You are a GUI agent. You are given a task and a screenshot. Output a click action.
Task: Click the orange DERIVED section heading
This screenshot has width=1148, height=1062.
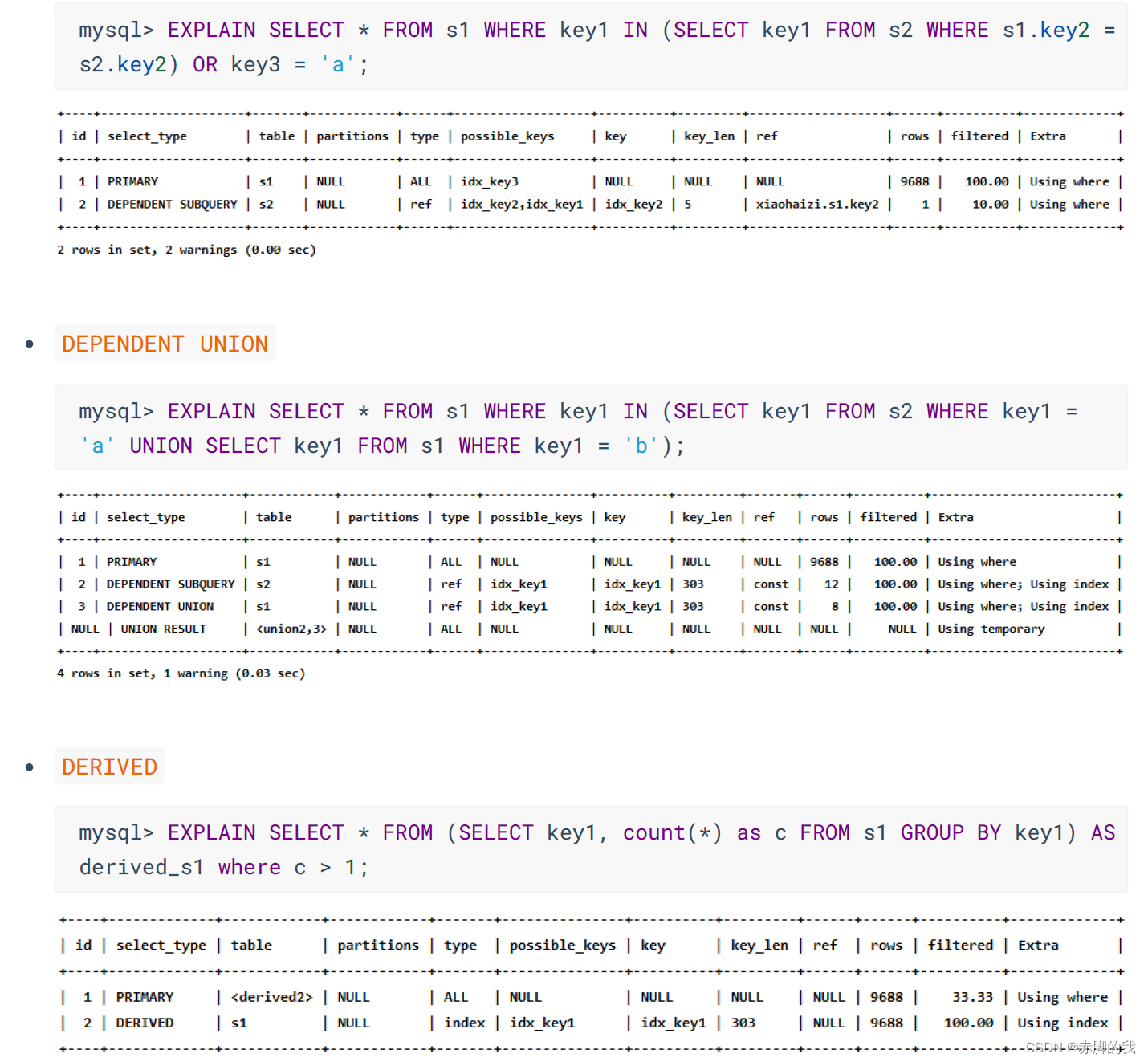pos(109,767)
